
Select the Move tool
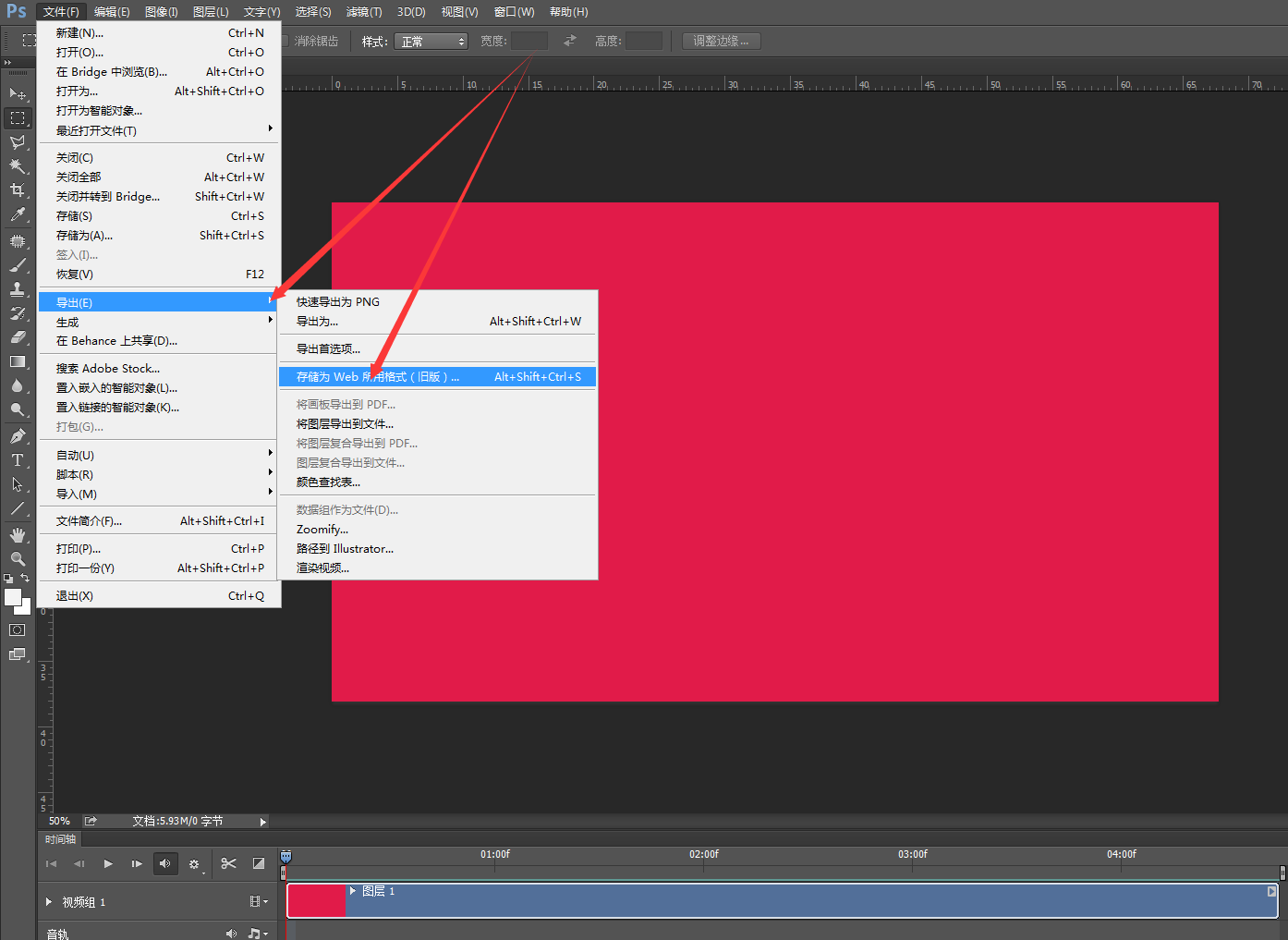point(18,94)
